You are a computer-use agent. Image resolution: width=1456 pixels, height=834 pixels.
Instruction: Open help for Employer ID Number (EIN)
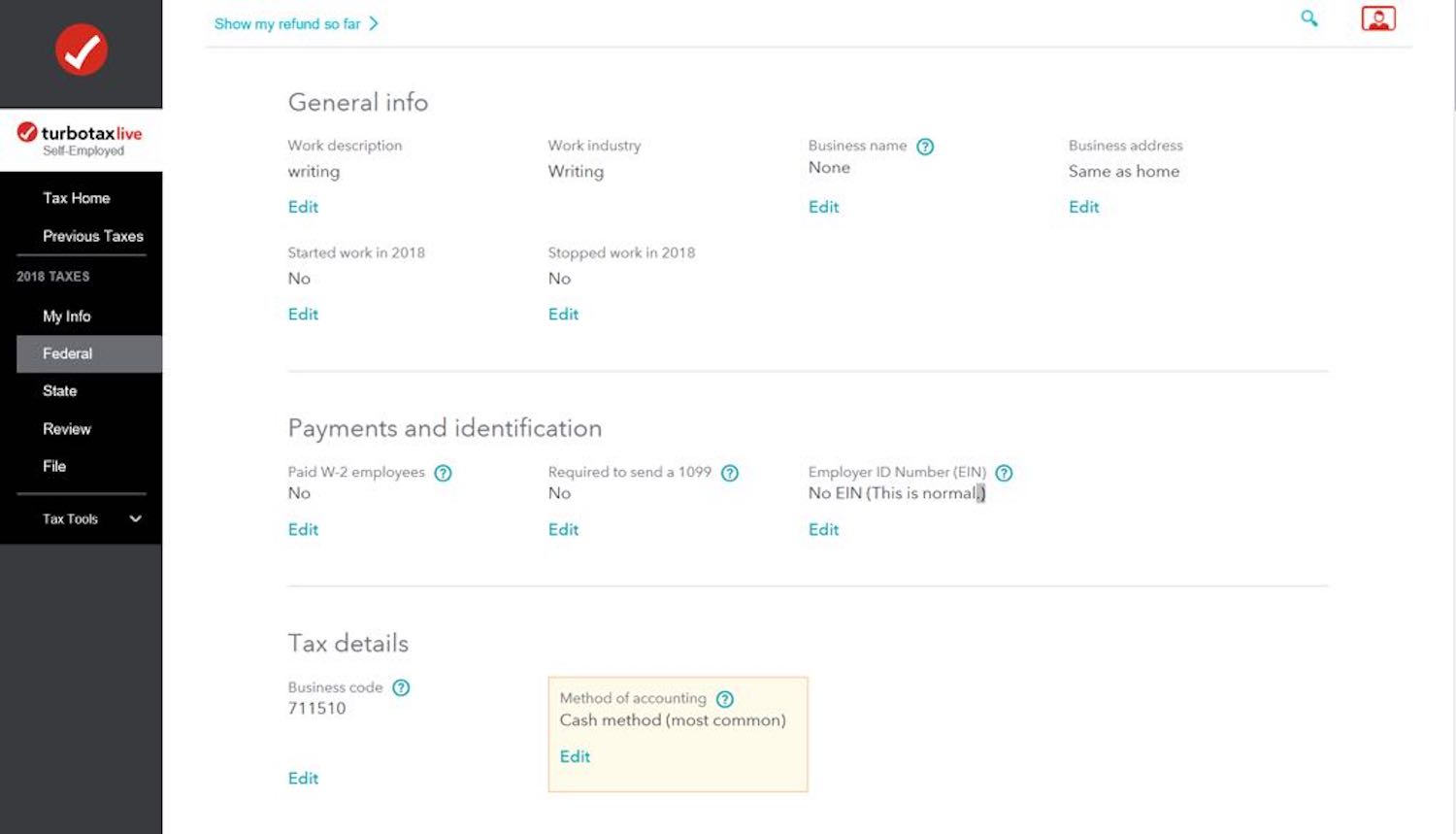(x=1005, y=473)
